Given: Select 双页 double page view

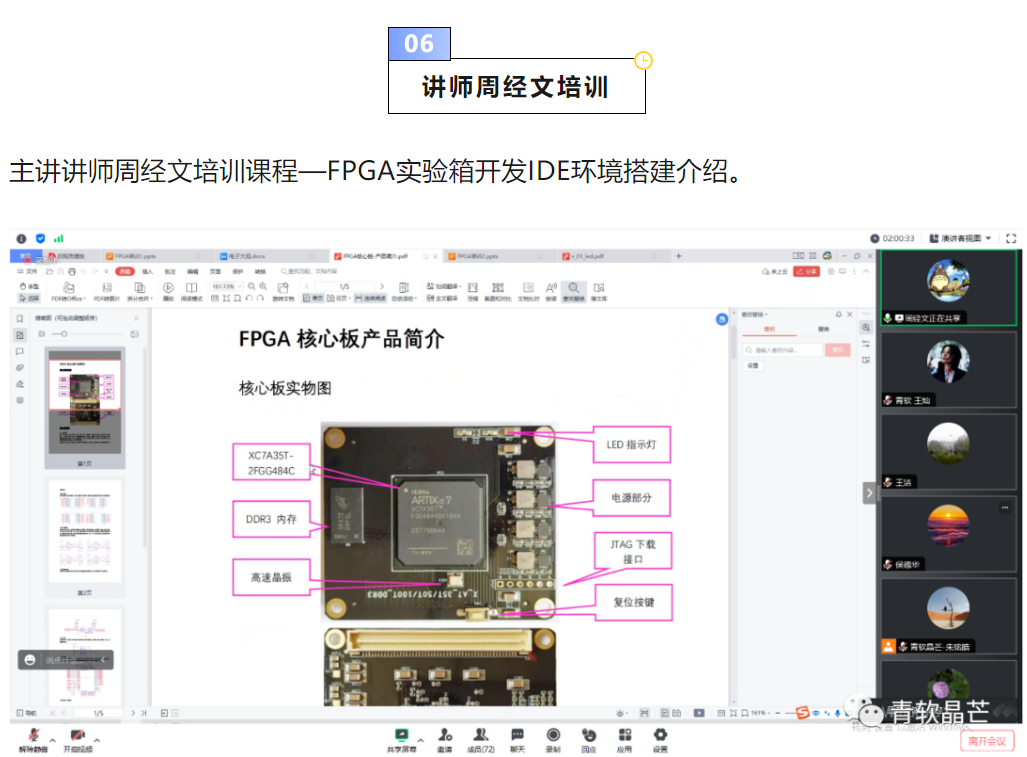Looking at the screenshot, I should point(337,298).
